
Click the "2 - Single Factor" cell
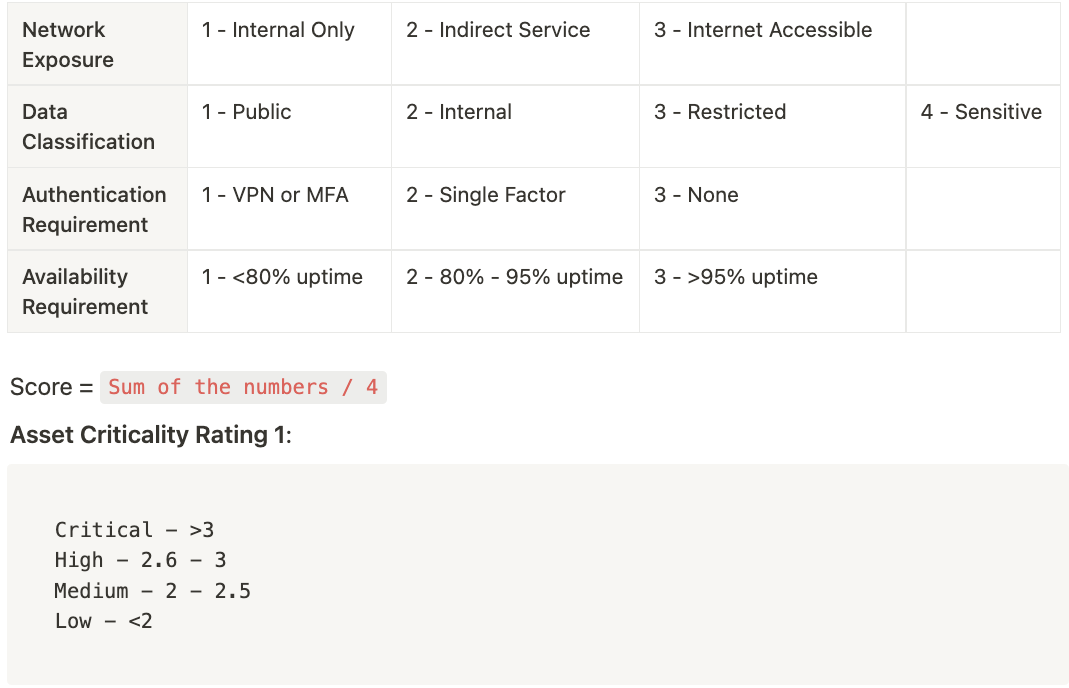coord(486,195)
